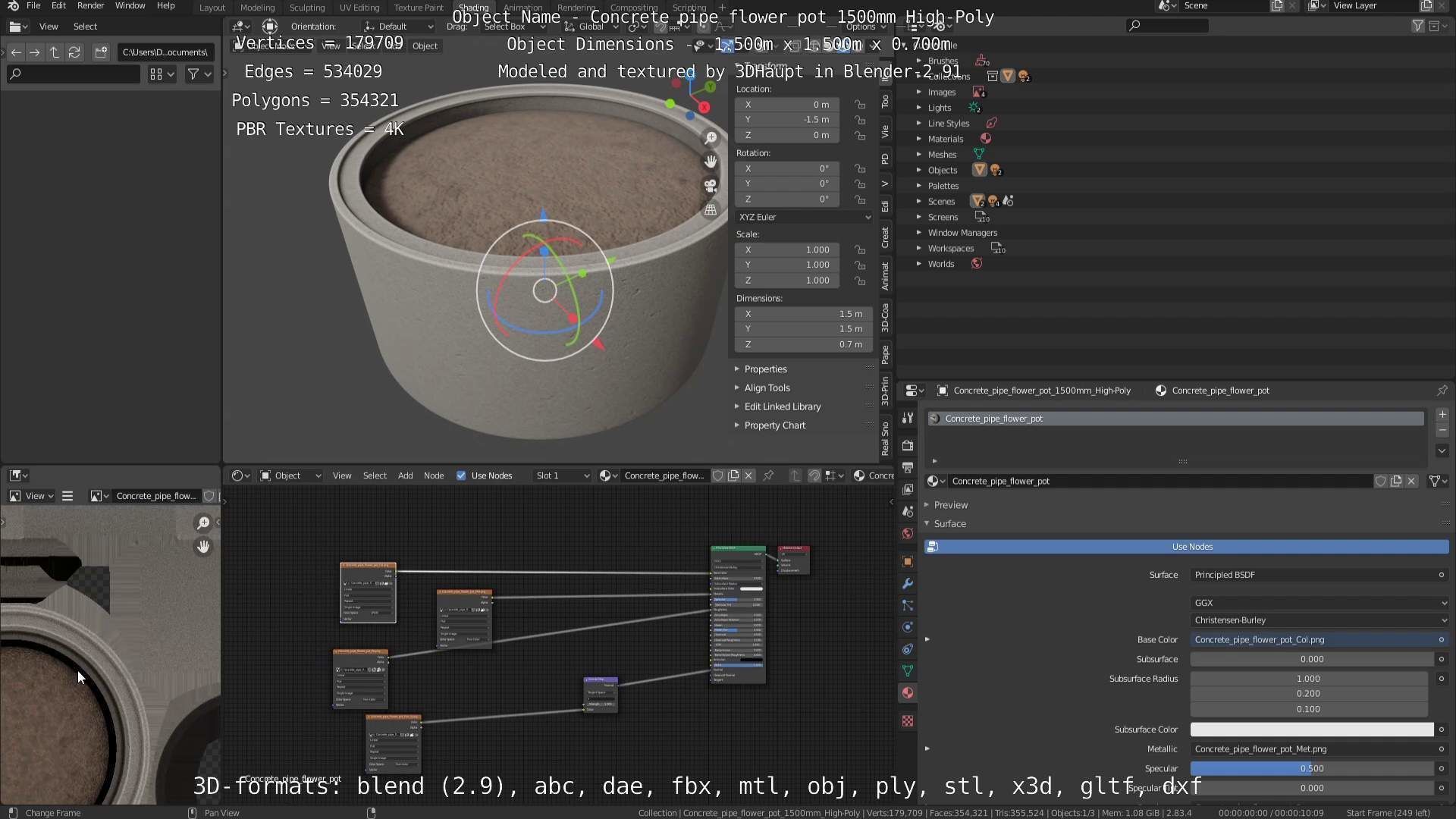Remove the selected material slot

pyautogui.click(x=1442, y=431)
